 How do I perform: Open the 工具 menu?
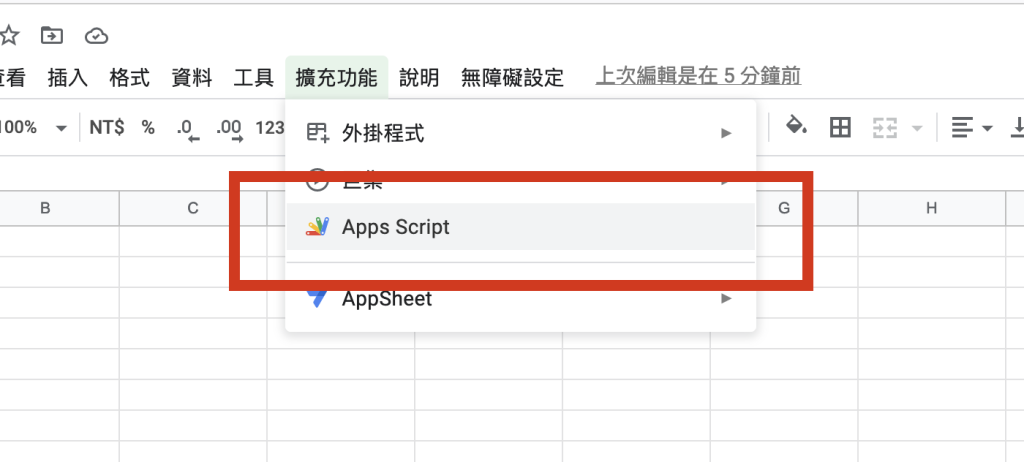(x=253, y=77)
